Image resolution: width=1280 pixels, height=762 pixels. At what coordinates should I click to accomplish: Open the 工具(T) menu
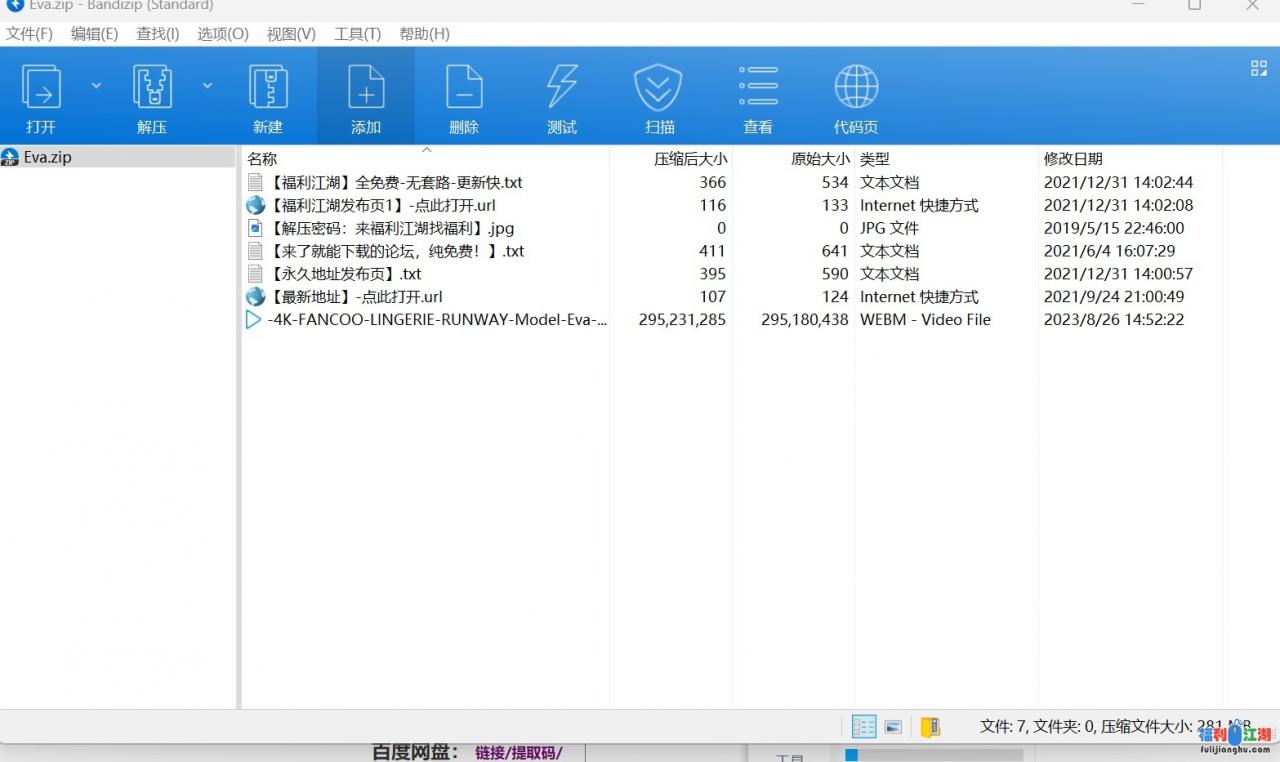357,33
